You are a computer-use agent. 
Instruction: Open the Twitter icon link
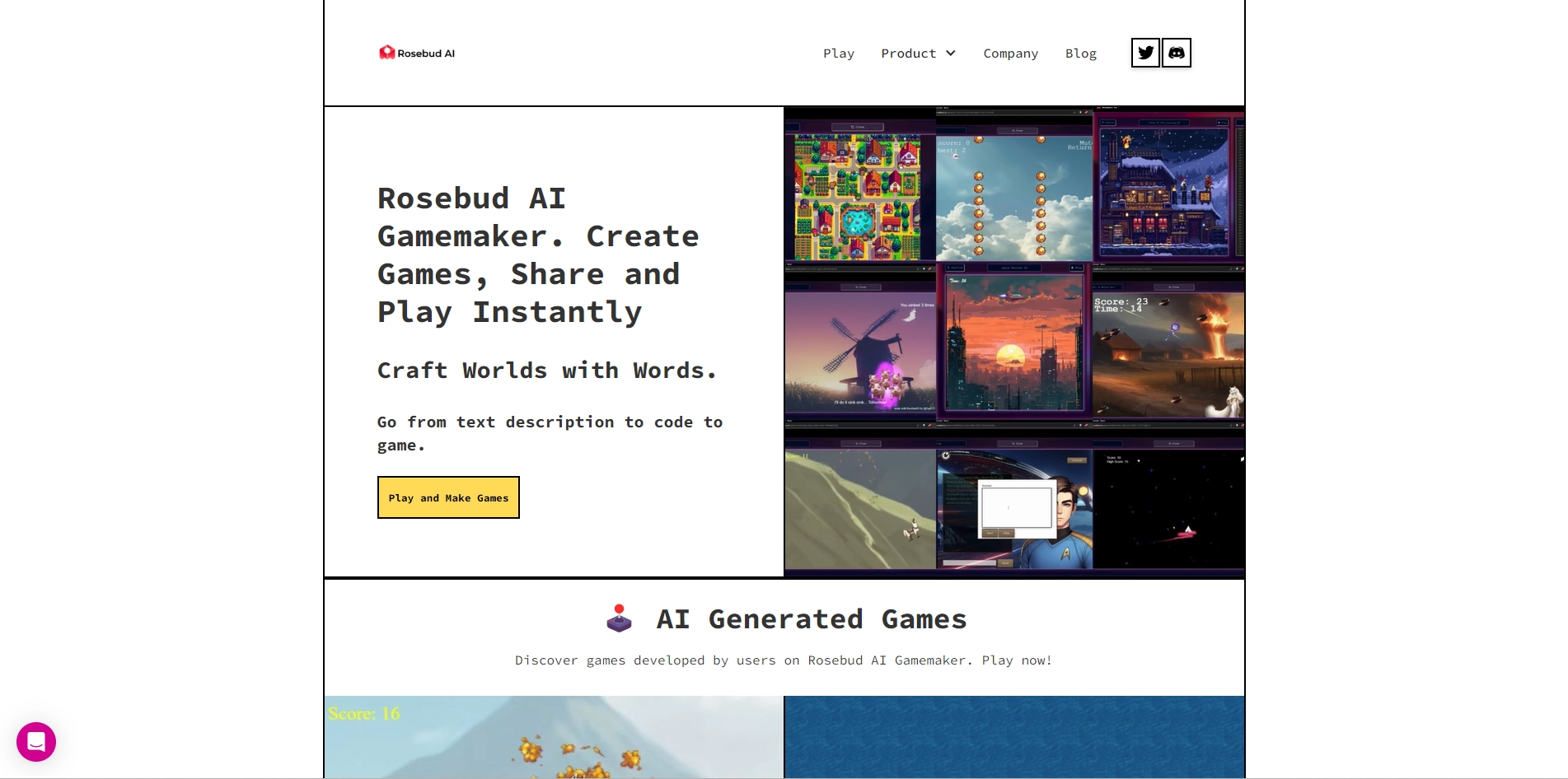click(x=1145, y=53)
